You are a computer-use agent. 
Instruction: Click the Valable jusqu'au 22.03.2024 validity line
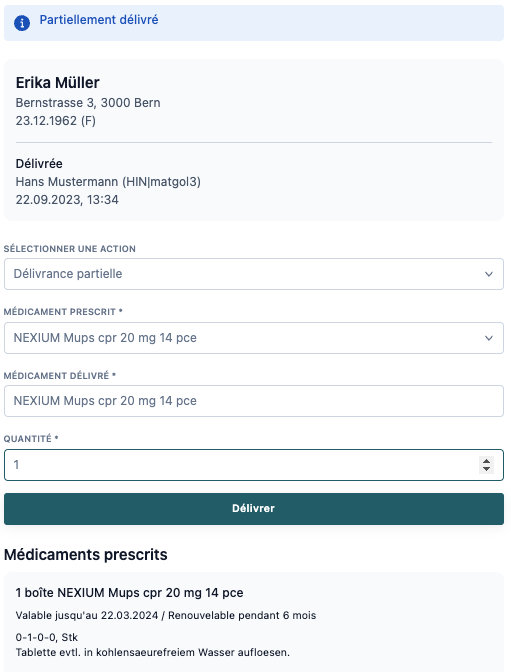166,615
